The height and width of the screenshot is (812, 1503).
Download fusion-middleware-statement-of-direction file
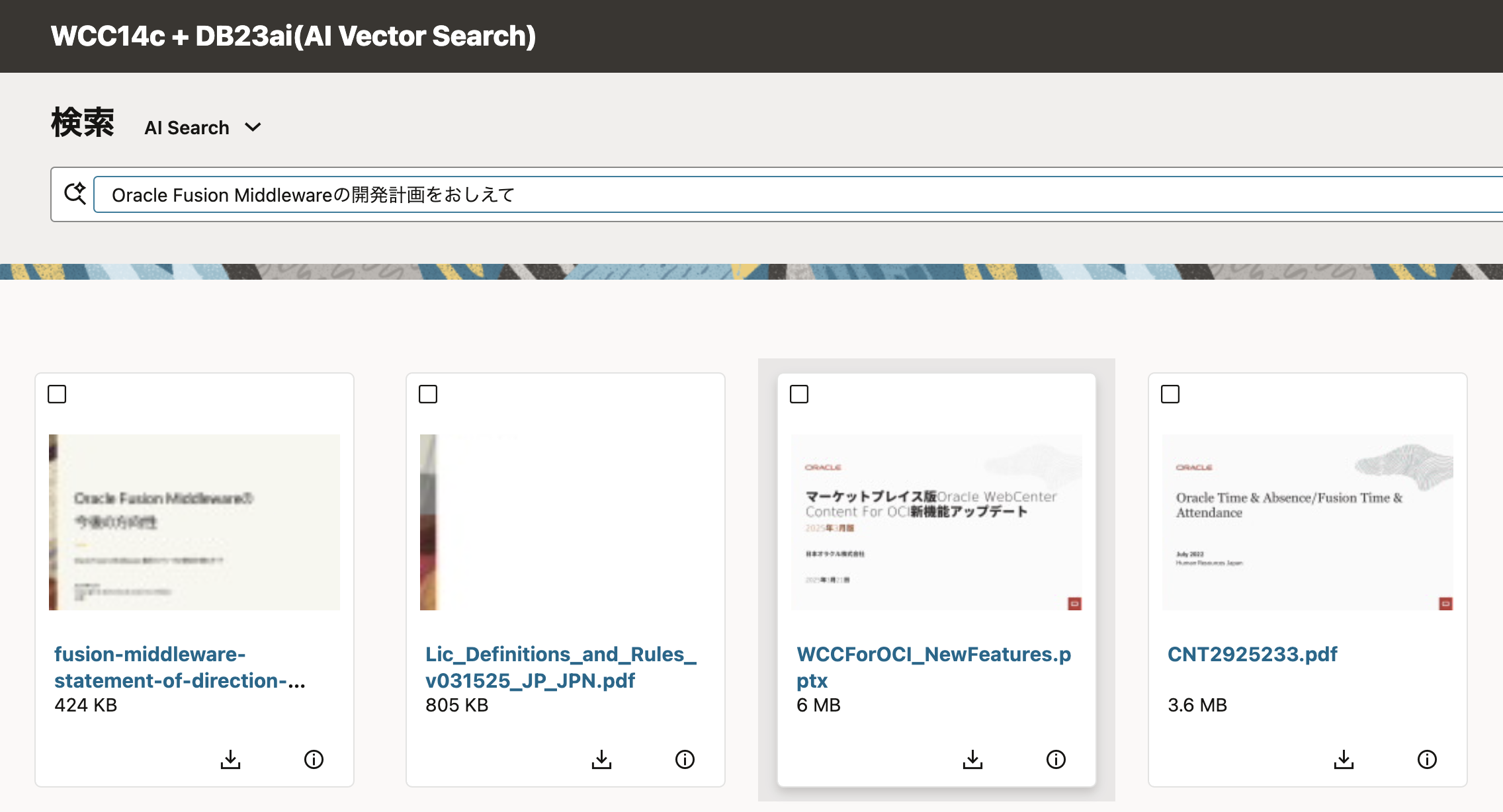(230, 759)
